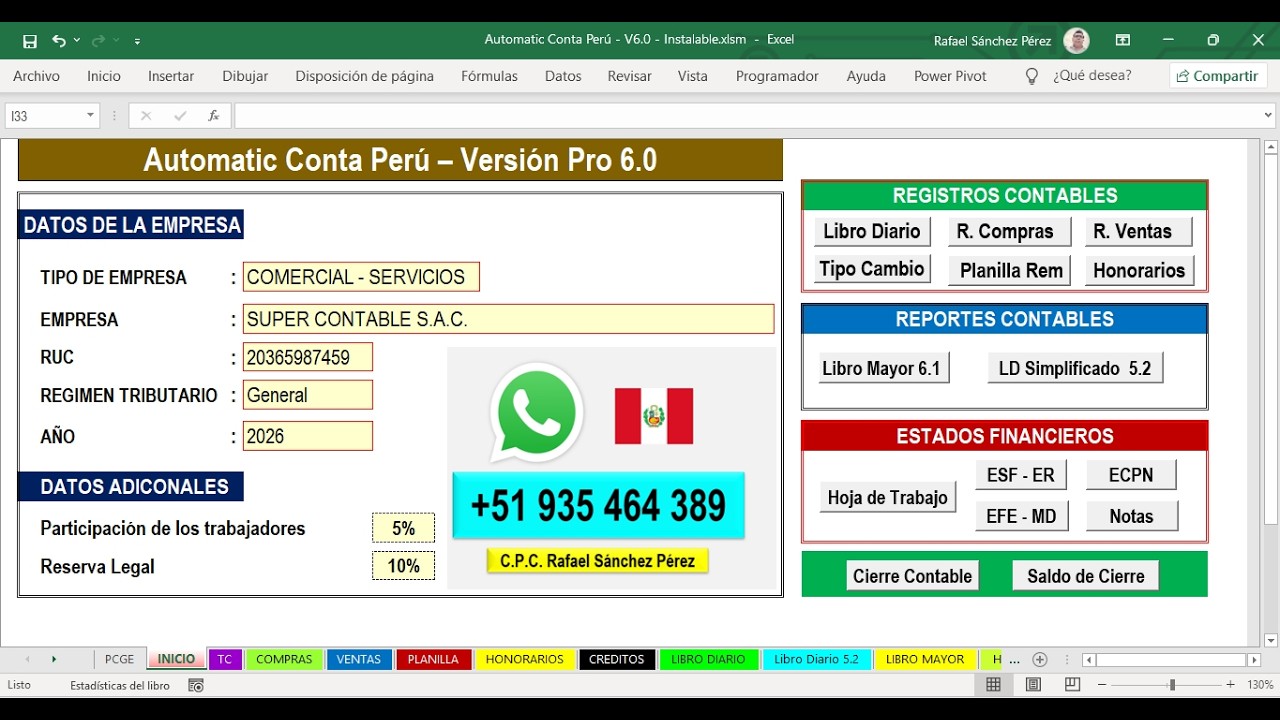Click into the formula bar input
The height and width of the screenshot is (720, 1280).
point(748,116)
